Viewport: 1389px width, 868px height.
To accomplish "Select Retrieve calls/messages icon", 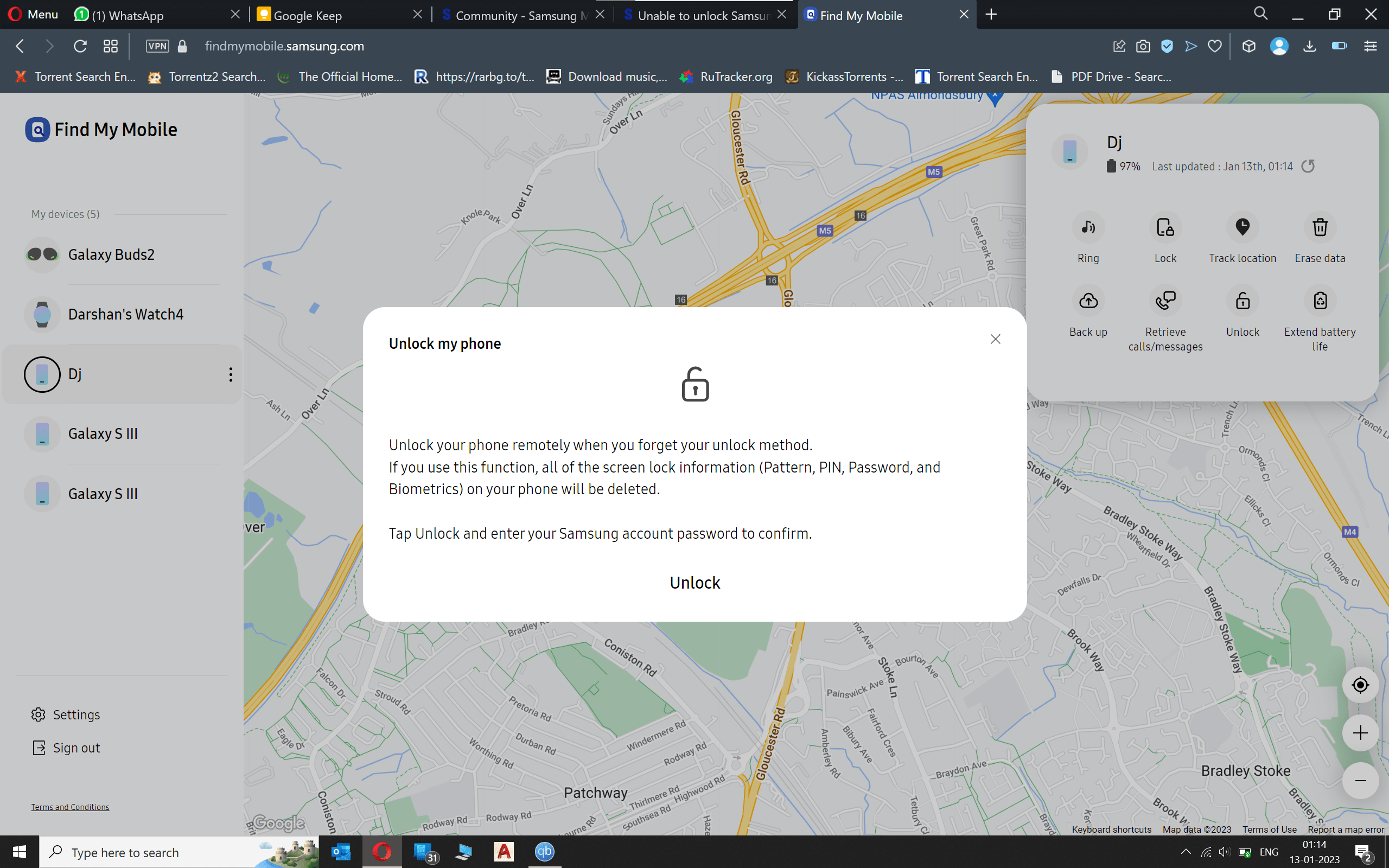I will pyautogui.click(x=1164, y=301).
